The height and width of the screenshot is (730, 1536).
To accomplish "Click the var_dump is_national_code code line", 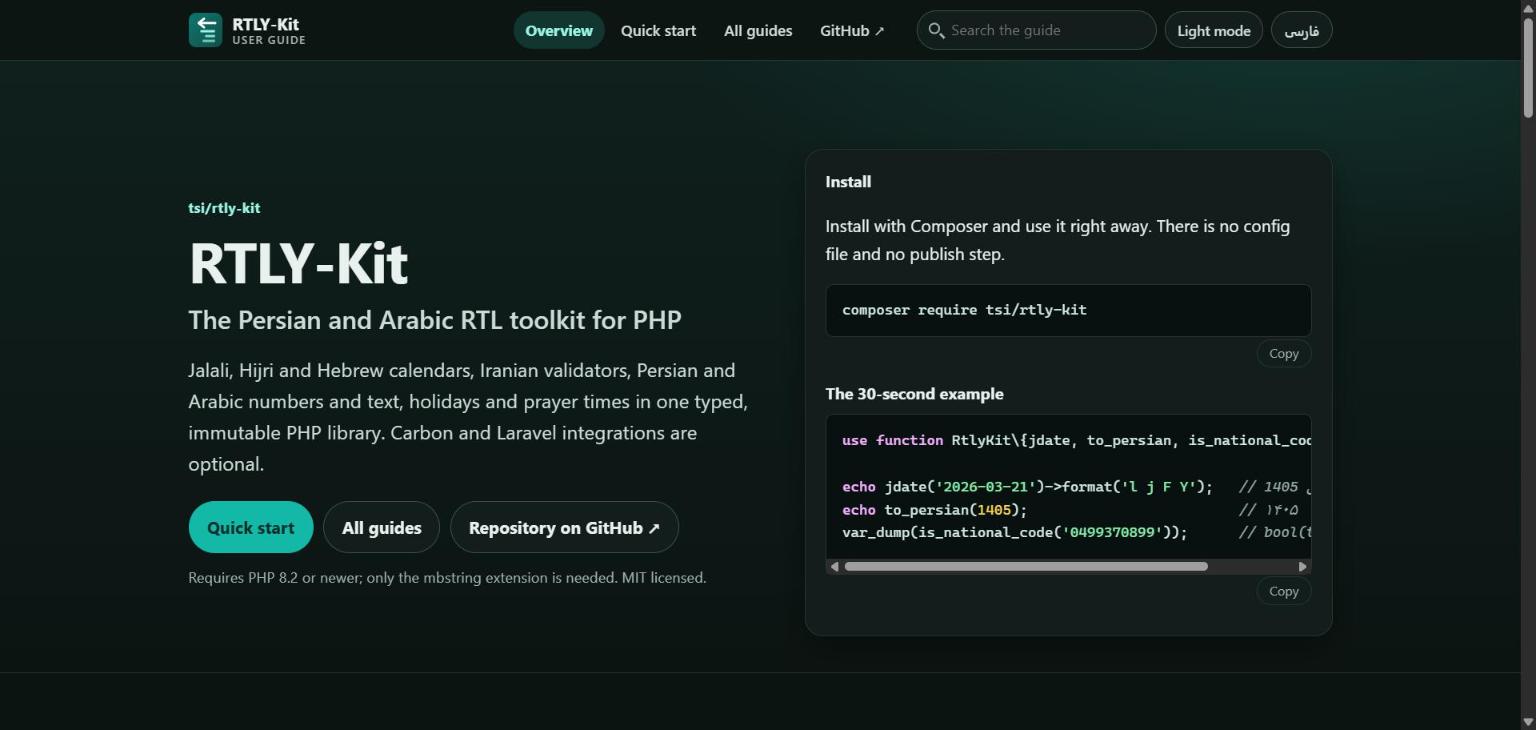I will [1015, 532].
